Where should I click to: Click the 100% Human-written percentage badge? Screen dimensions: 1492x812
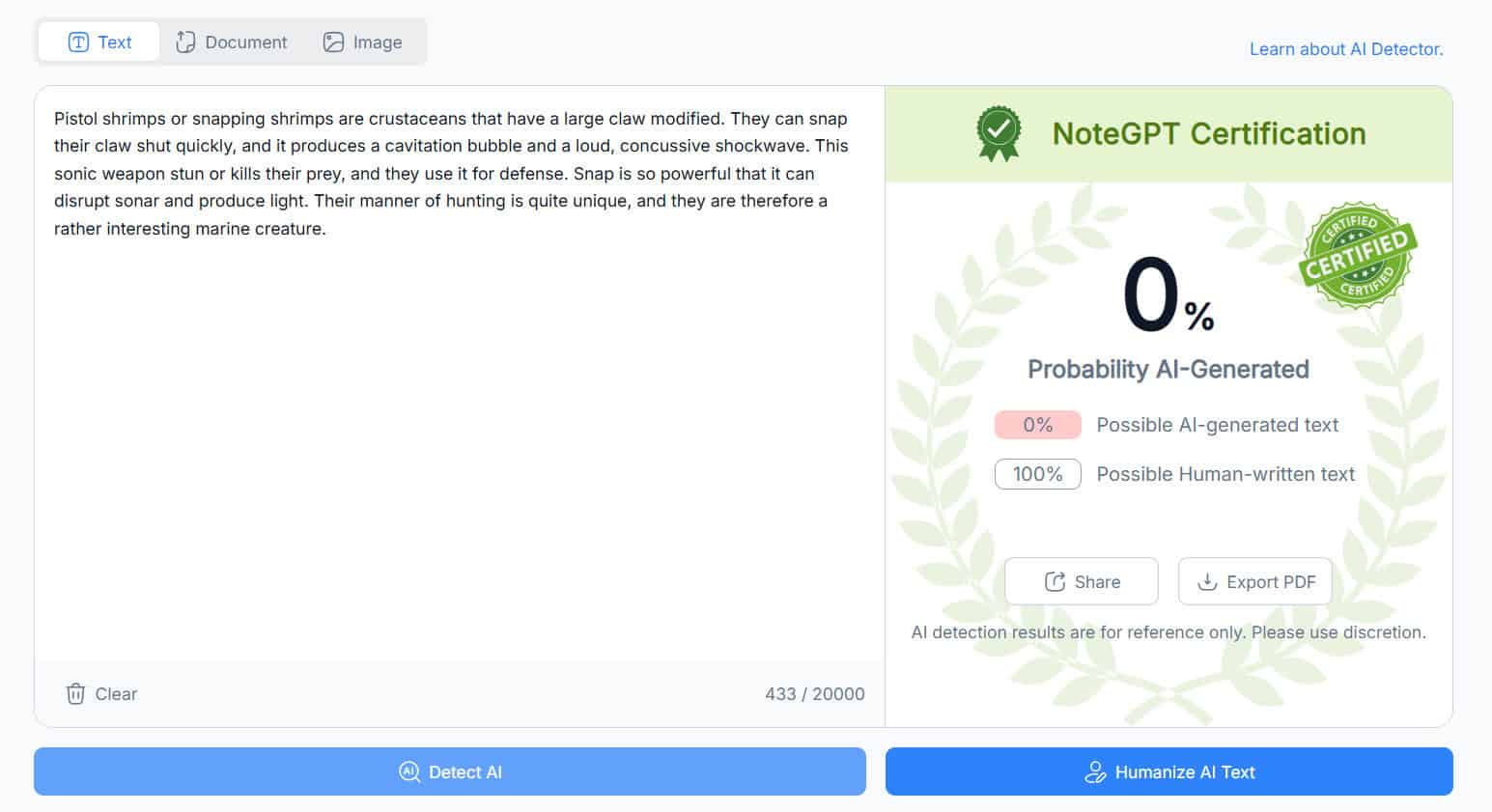[x=1037, y=474]
